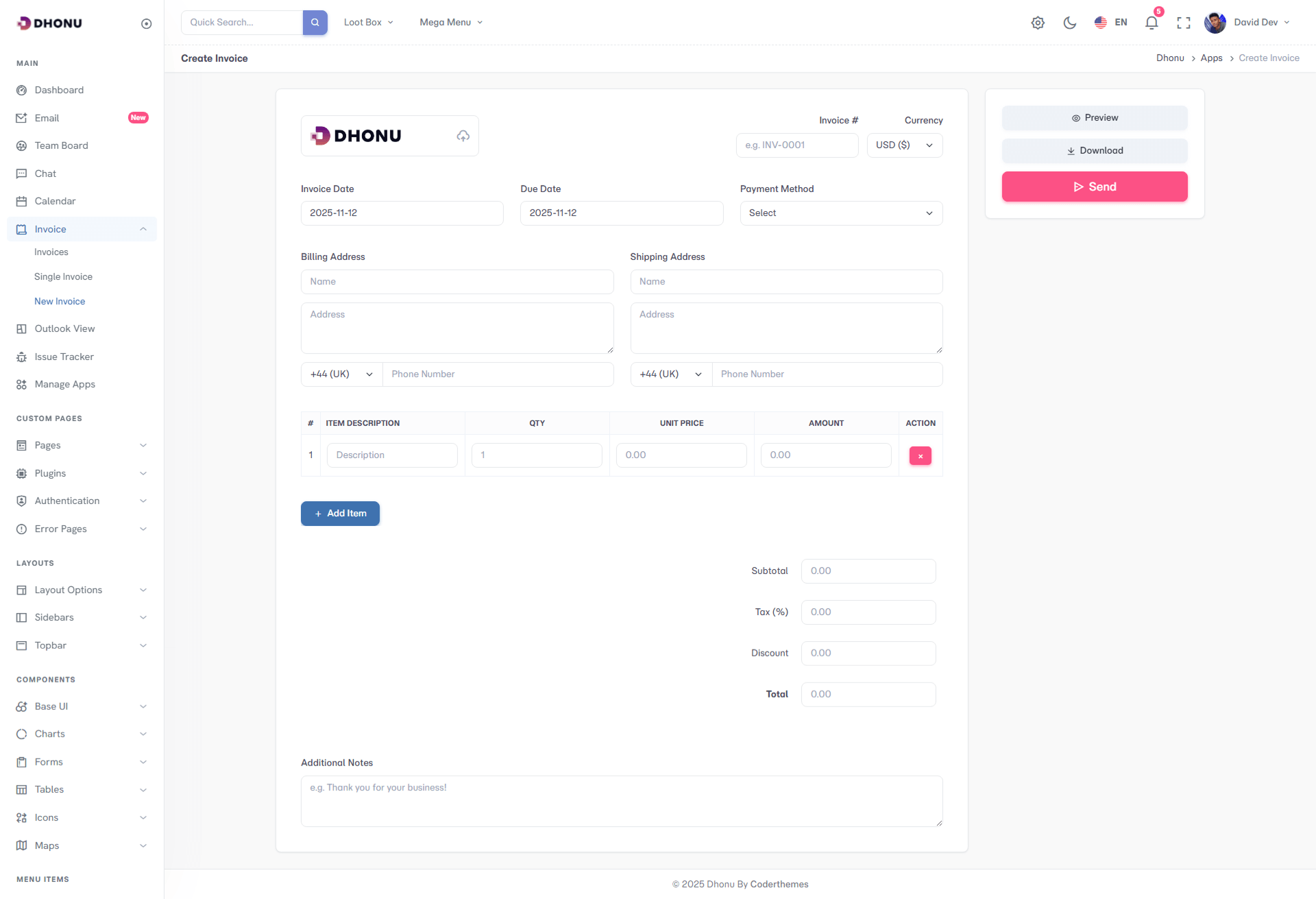The width and height of the screenshot is (1316, 899).
Task: Click the settings gear icon in topbar
Action: coord(1038,23)
